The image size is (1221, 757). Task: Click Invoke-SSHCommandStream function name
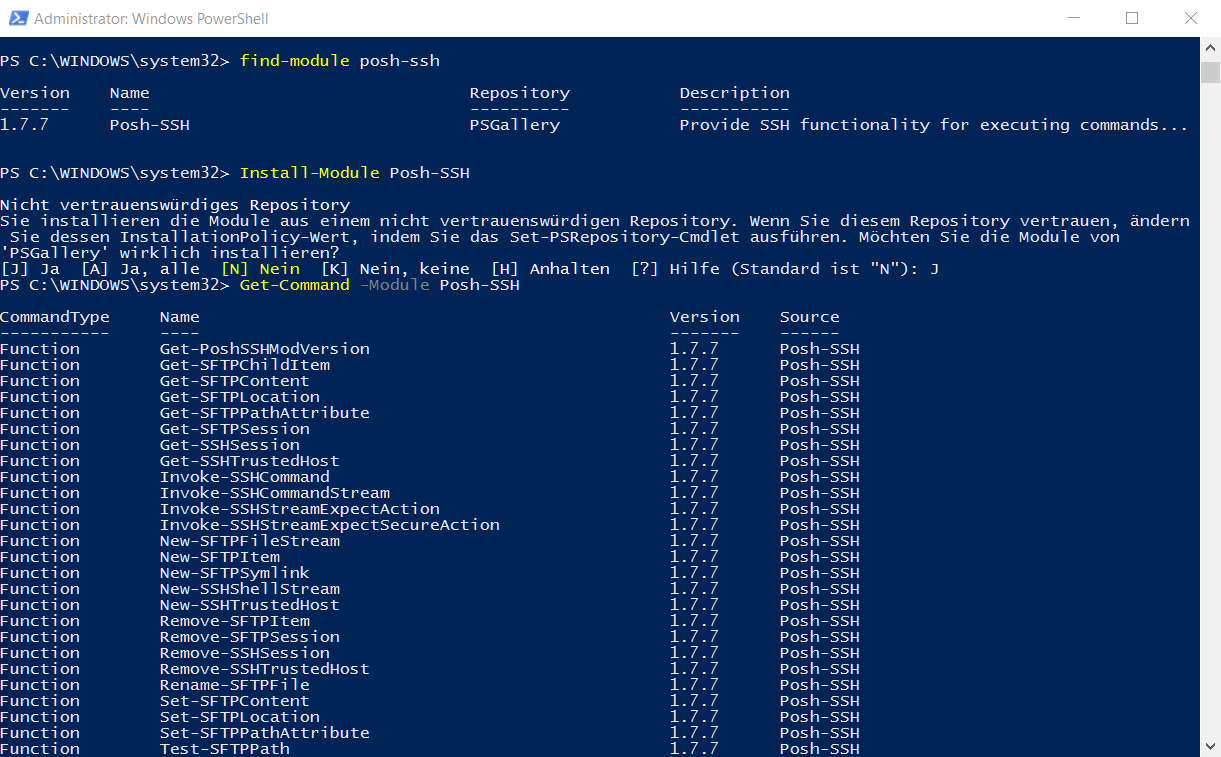tap(275, 493)
